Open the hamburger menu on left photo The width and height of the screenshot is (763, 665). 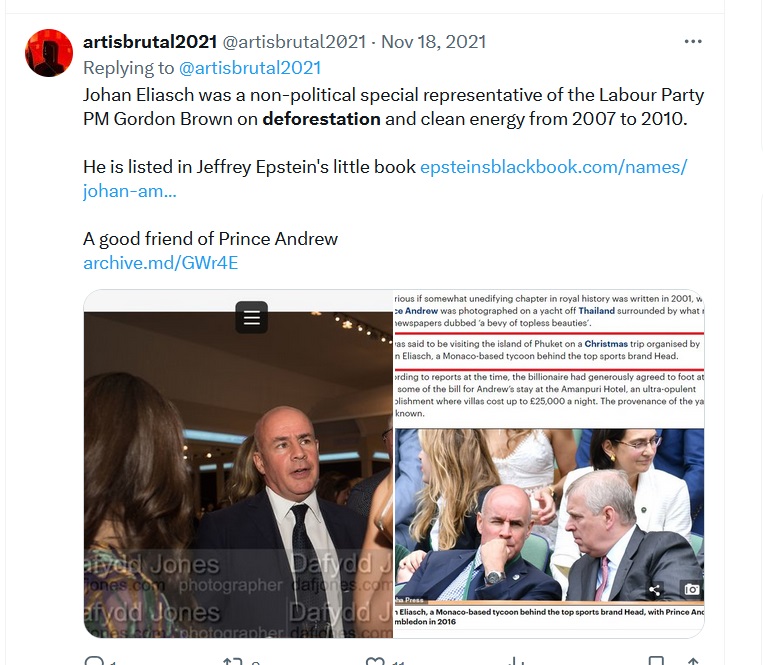point(252,318)
